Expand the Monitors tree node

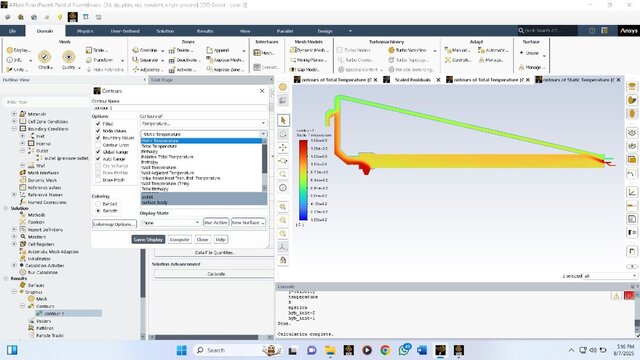pyautogui.click(x=14, y=237)
